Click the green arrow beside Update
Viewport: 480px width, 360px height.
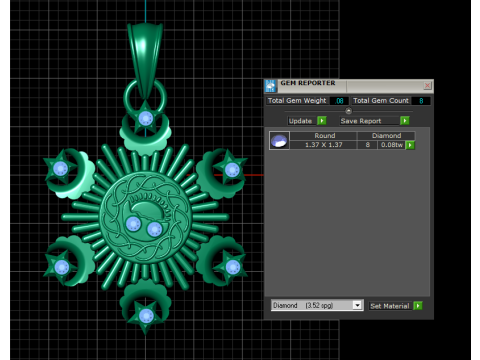pyautogui.click(x=322, y=121)
